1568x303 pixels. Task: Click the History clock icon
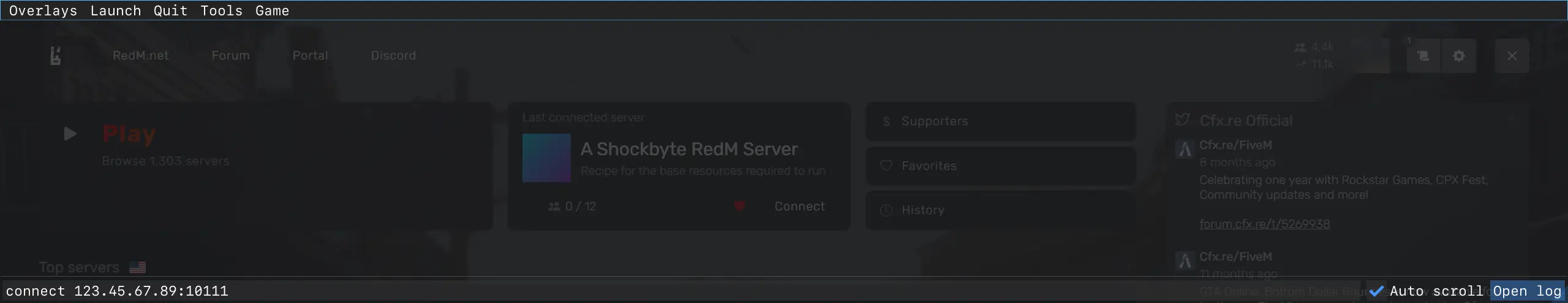[886, 210]
